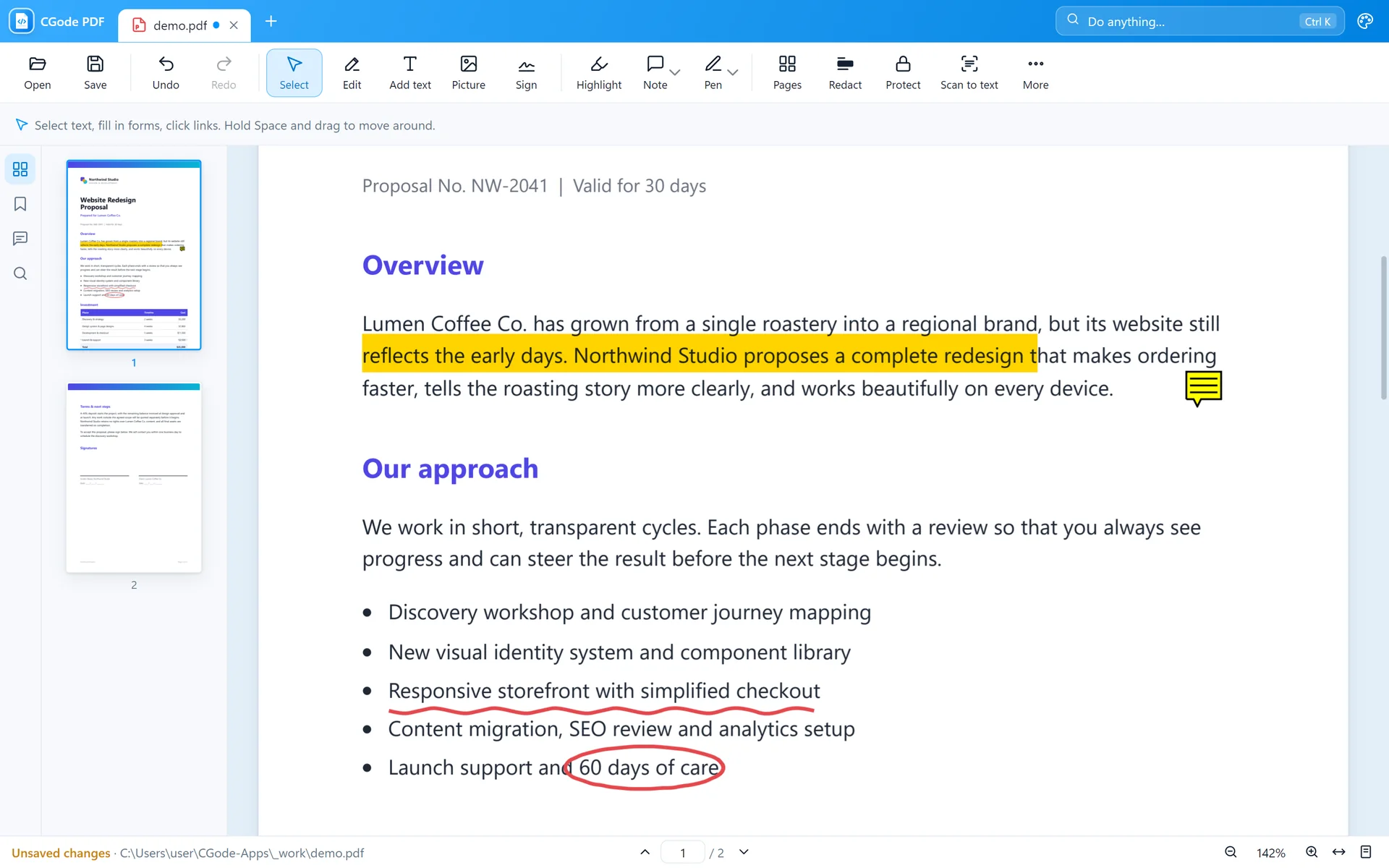Choose the Redact tool
The image size is (1389, 868).
point(844,72)
